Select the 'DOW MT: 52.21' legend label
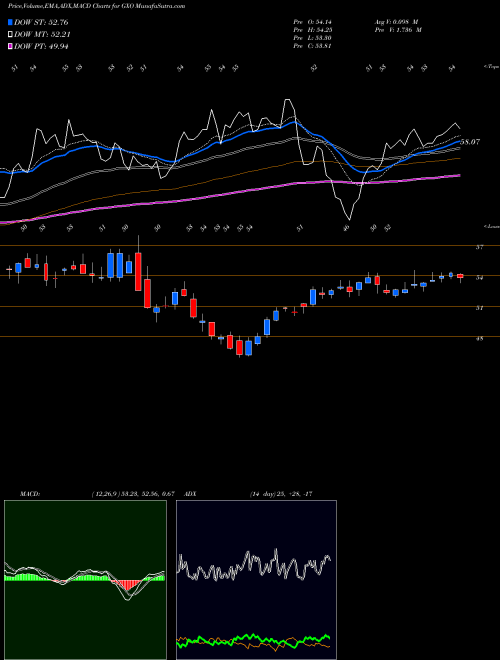Viewport: 500px width, 660px height. (x=42, y=35)
